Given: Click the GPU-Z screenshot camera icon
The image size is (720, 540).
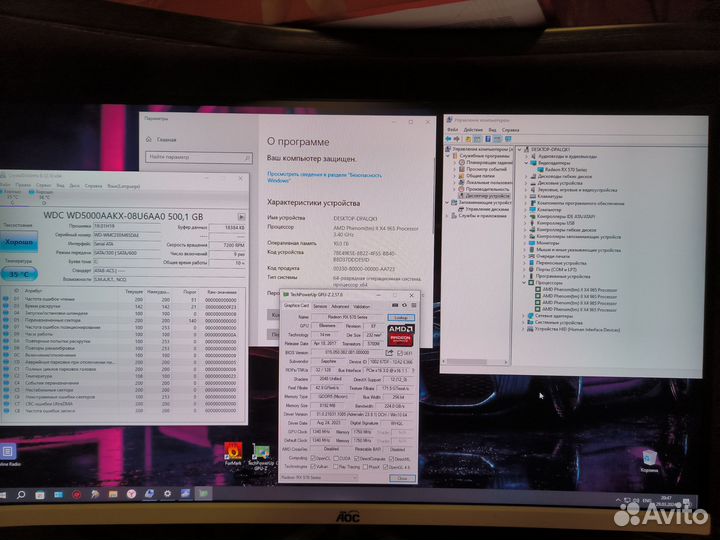Looking at the screenshot, I should coord(395,305).
